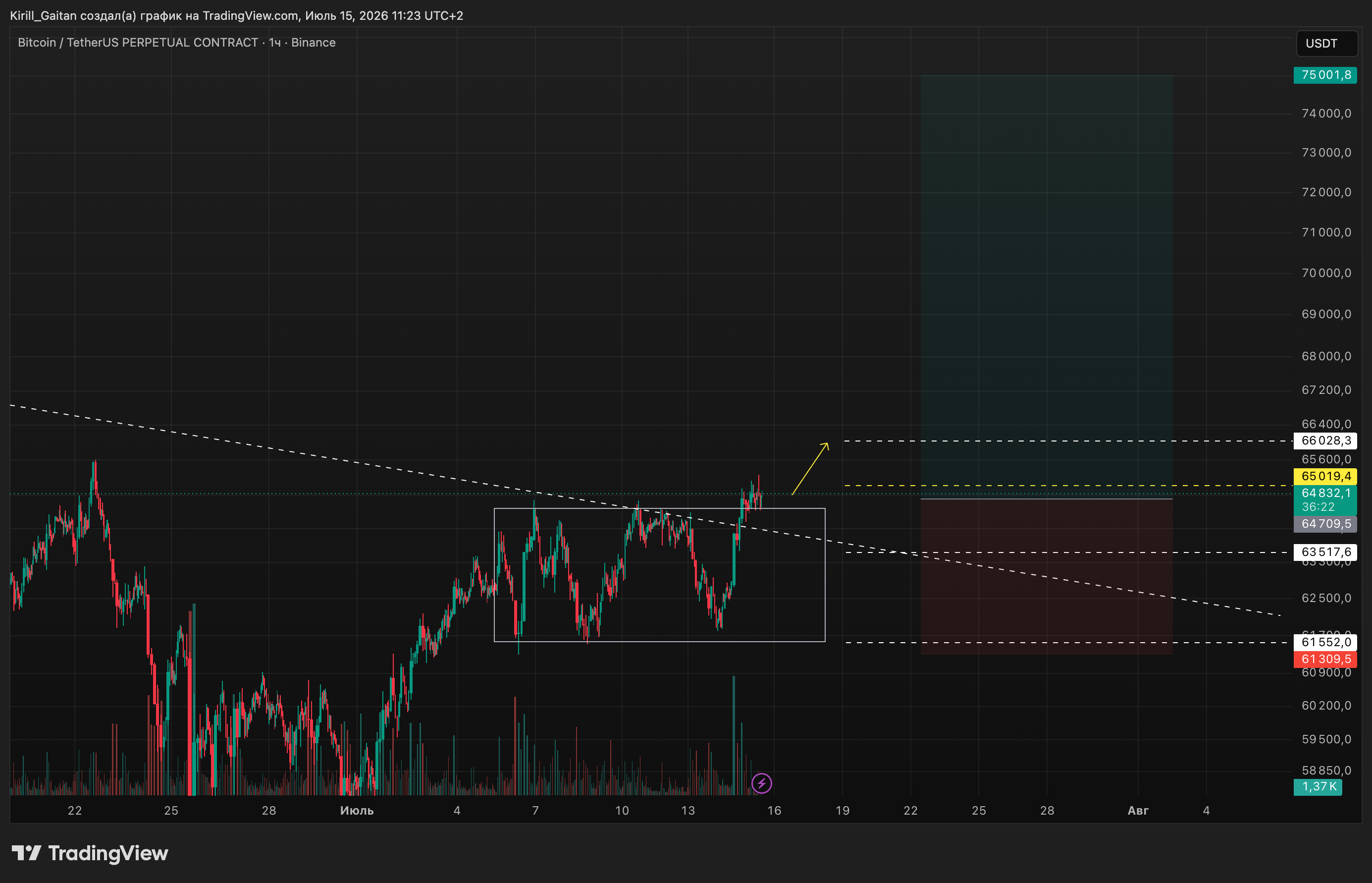Click the Kirill_Gaitan chart author header text
The width and height of the screenshot is (1372, 883).
pyautogui.click(x=236, y=15)
